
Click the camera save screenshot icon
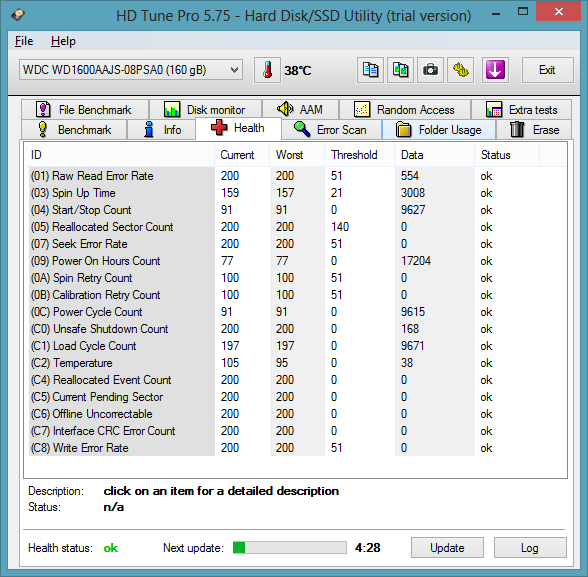[x=430, y=70]
